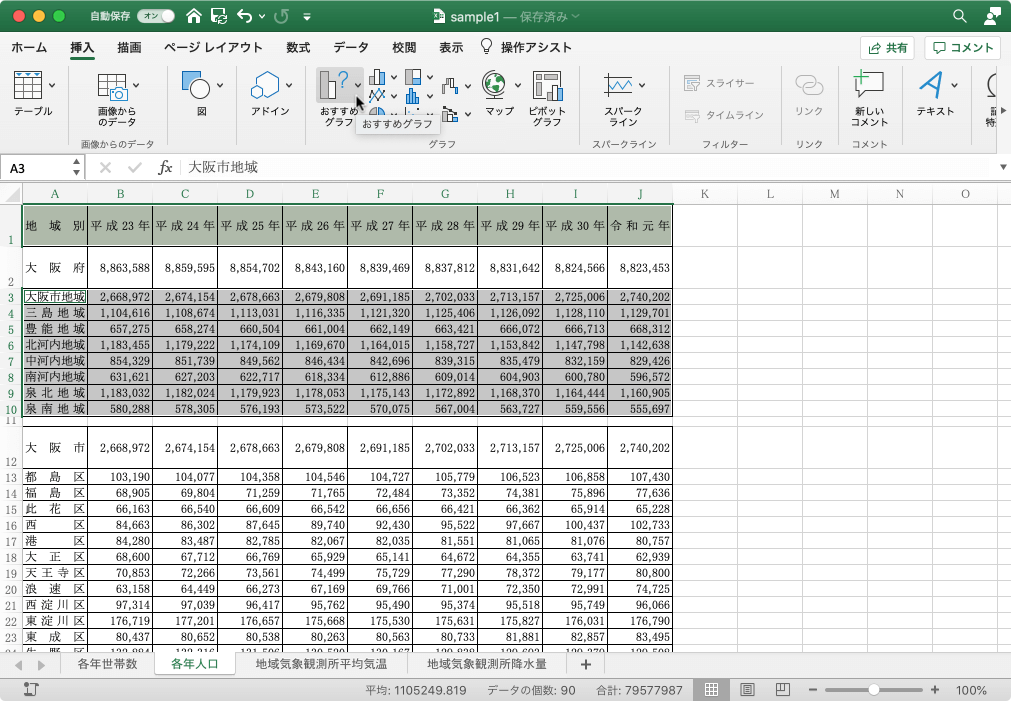Open the Undo history dropdown arrow

[x=262, y=17]
